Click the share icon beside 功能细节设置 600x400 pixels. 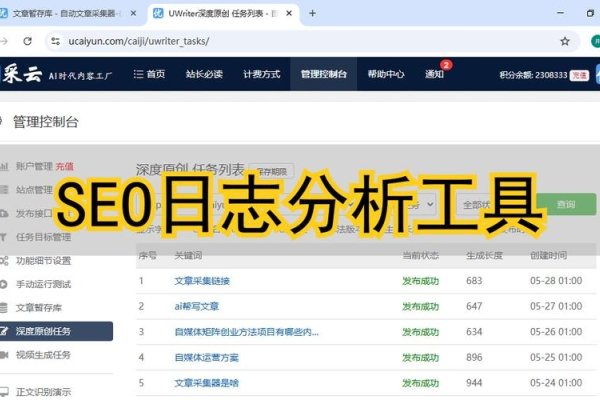click(4, 261)
